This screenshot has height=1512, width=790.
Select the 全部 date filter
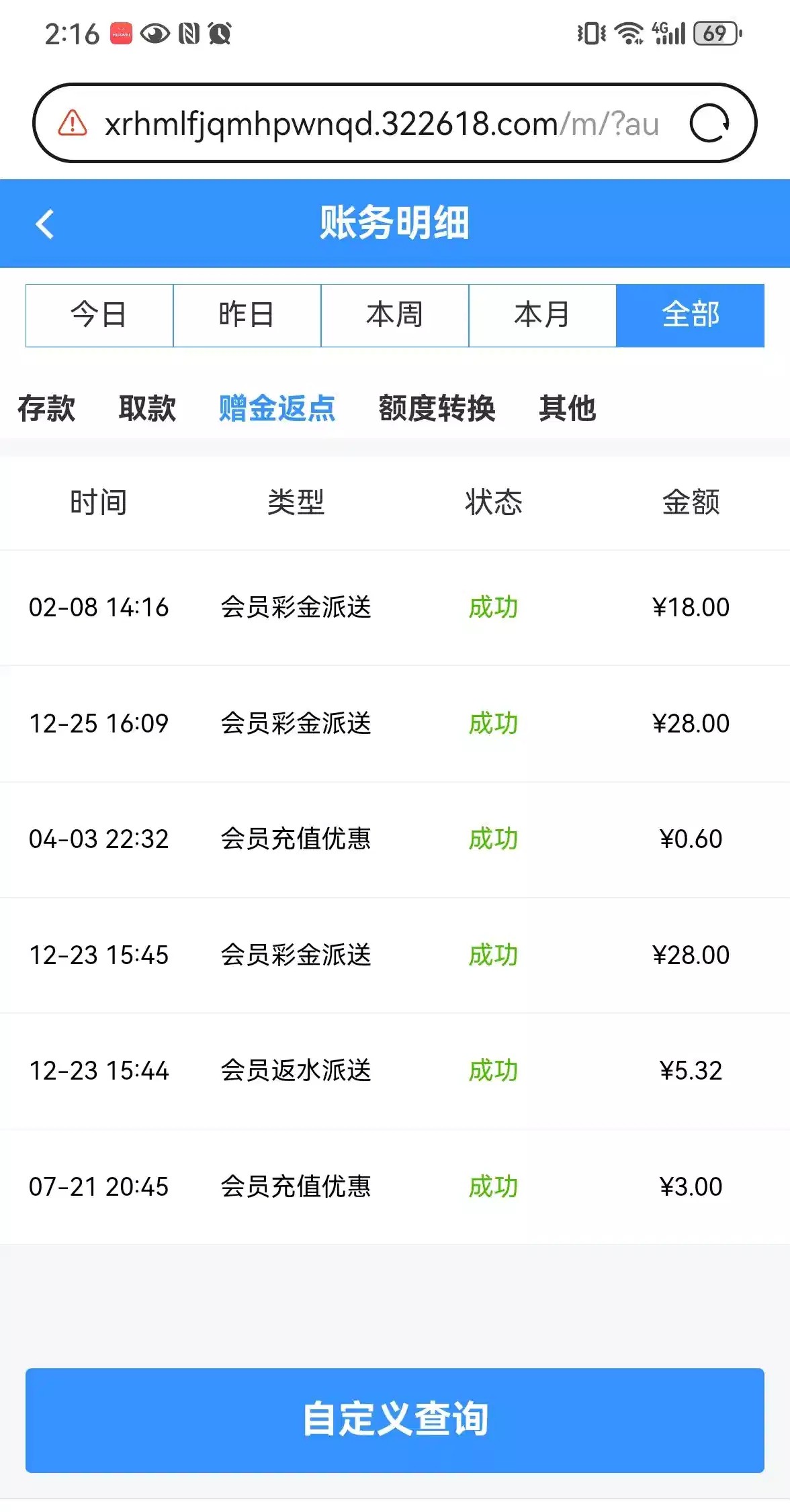point(690,315)
